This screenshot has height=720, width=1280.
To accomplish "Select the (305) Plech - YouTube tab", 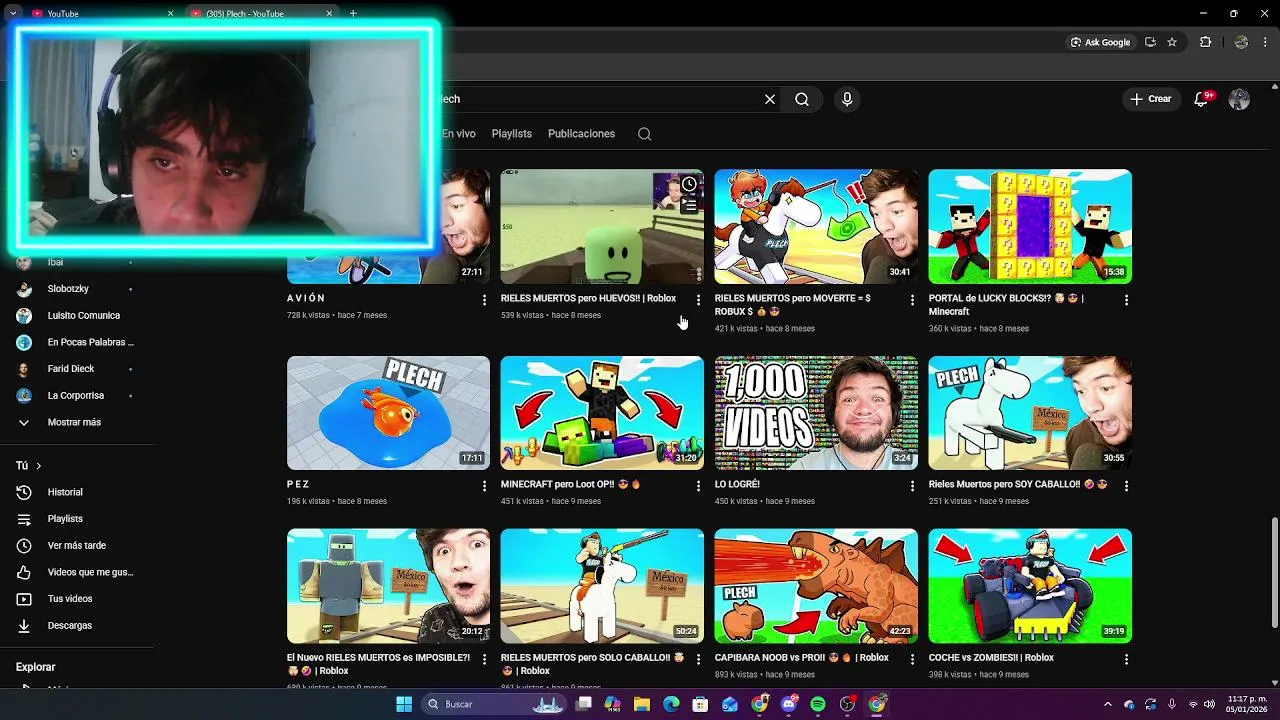I will (x=260, y=13).
